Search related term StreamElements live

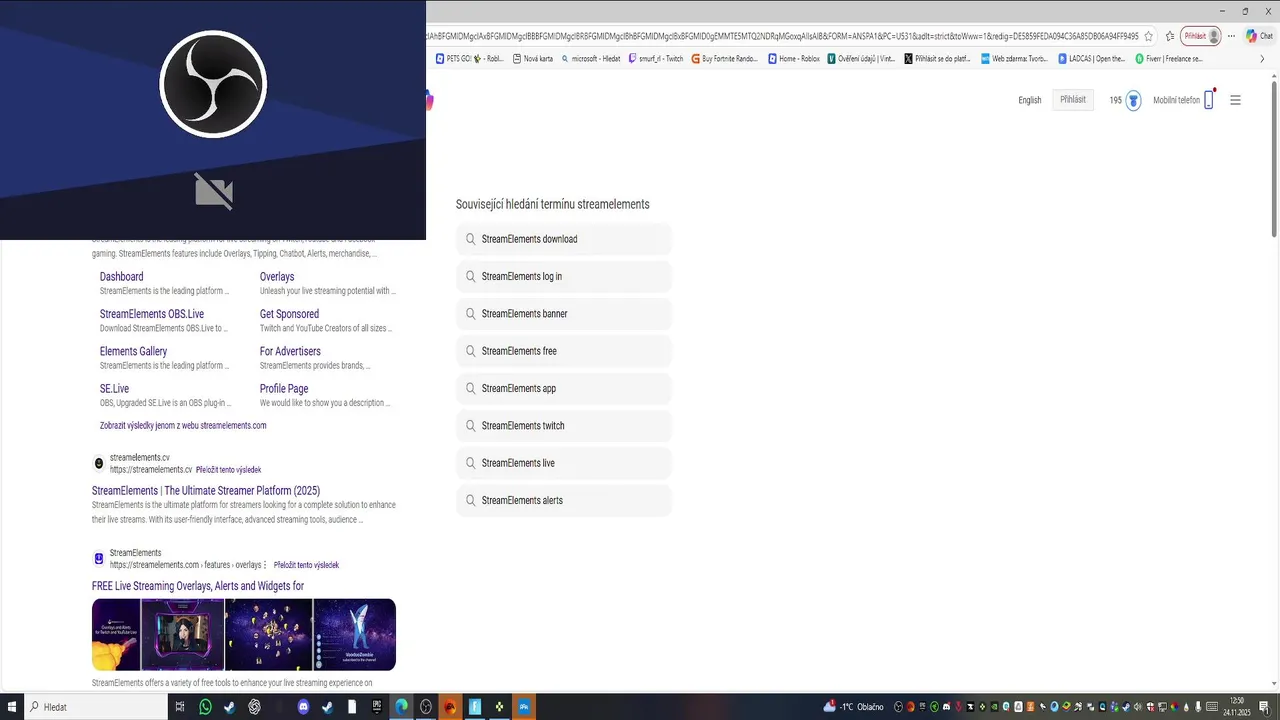(564, 463)
